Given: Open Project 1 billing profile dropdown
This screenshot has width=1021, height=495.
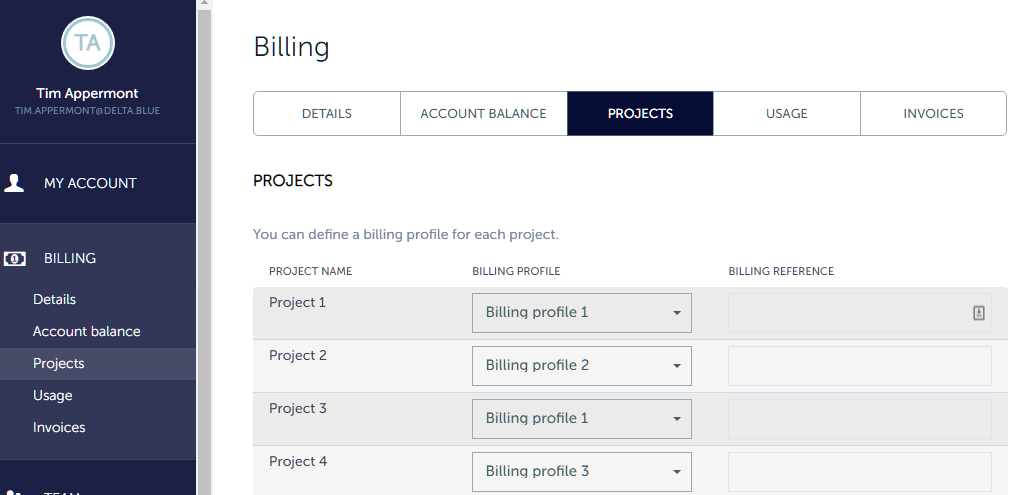Looking at the screenshot, I should [x=581, y=313].
